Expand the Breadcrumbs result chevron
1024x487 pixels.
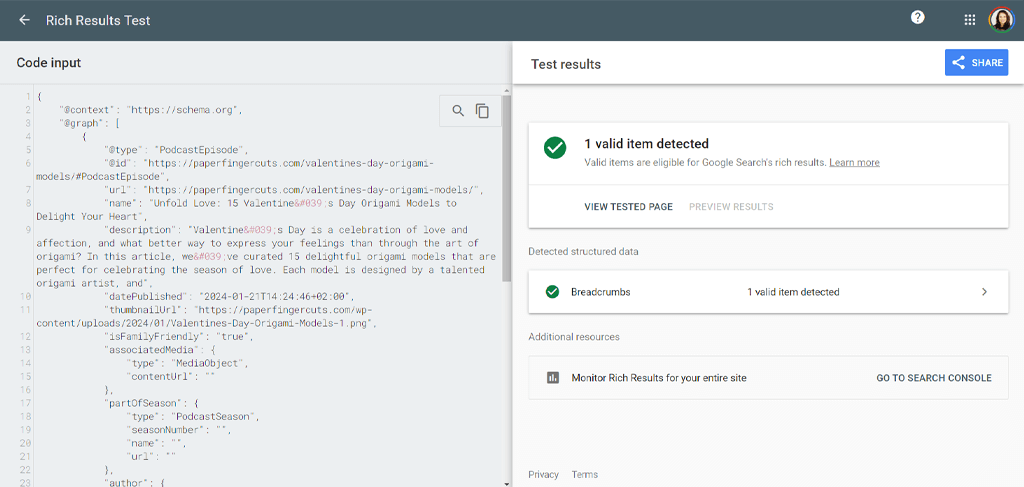point(984,292)
